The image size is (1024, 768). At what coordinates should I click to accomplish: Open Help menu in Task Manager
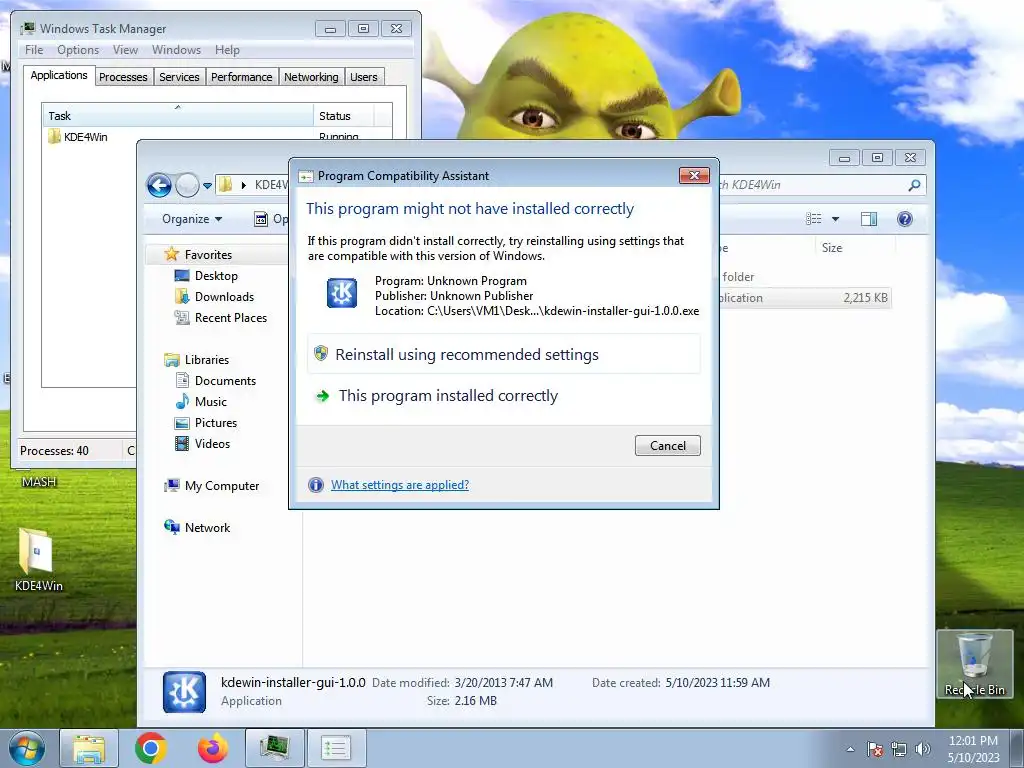click(x=227, y=50)
